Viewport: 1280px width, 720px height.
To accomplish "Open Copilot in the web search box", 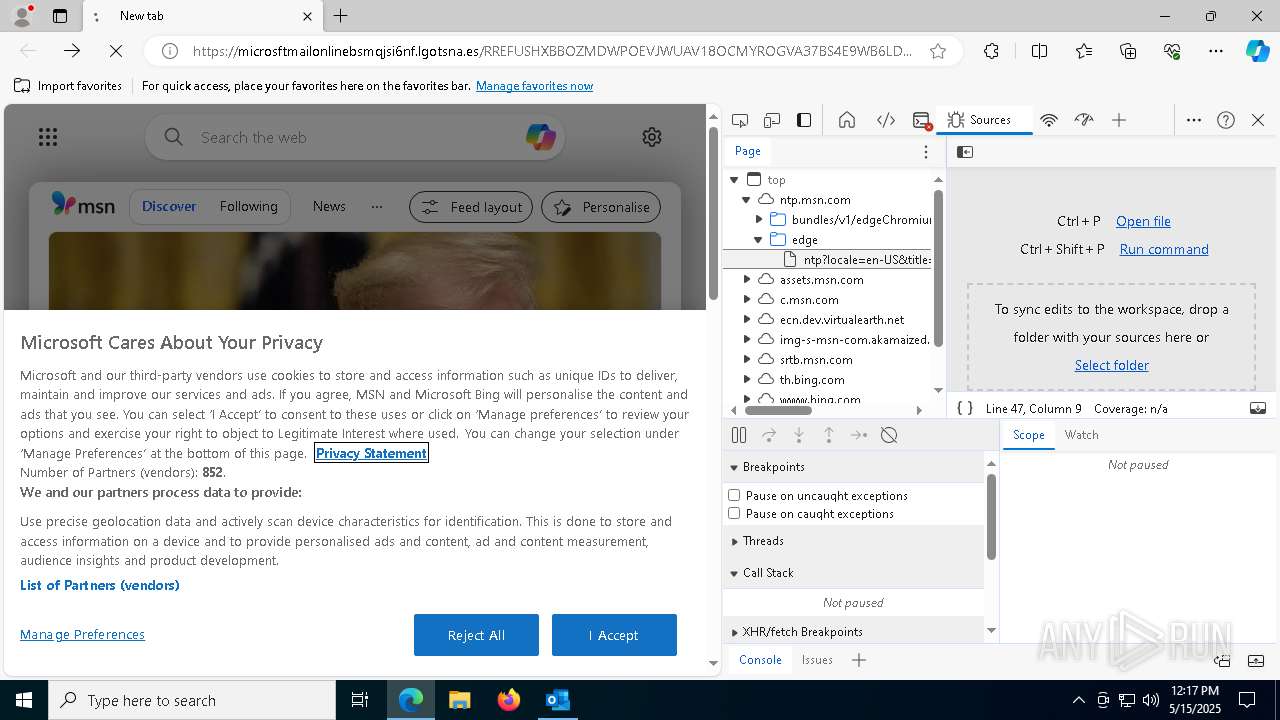I will click(x=540, y=137).
